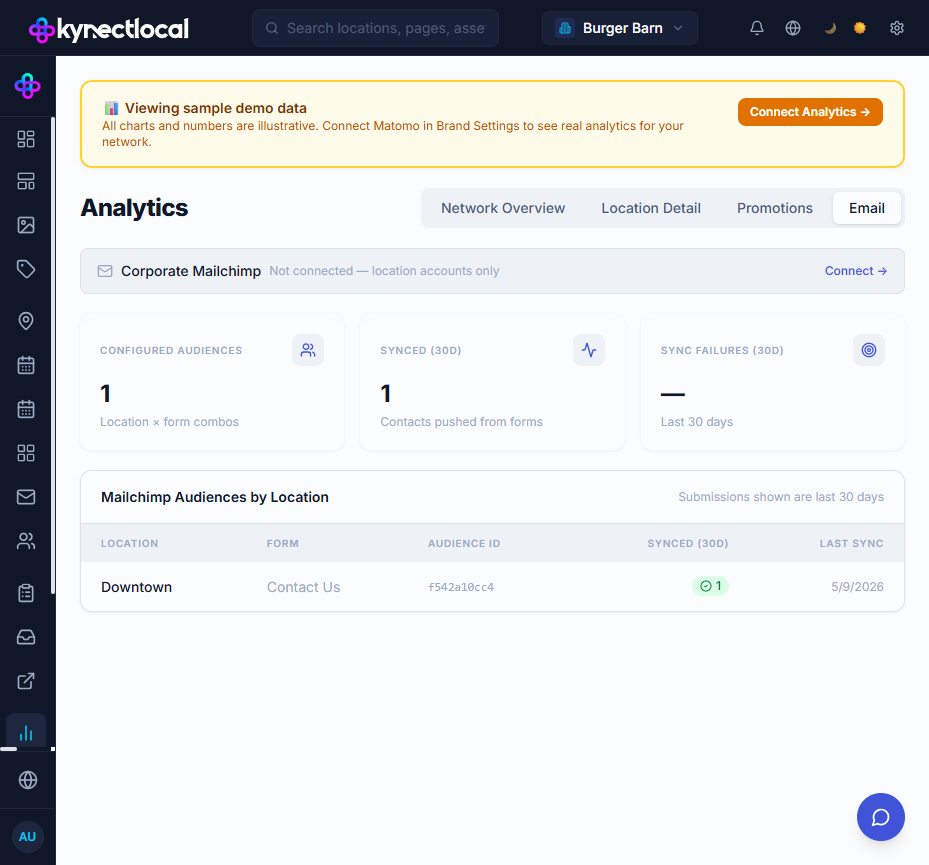Click the AUDIENCE ID column header
929x865 pixels.
point(464,543)
